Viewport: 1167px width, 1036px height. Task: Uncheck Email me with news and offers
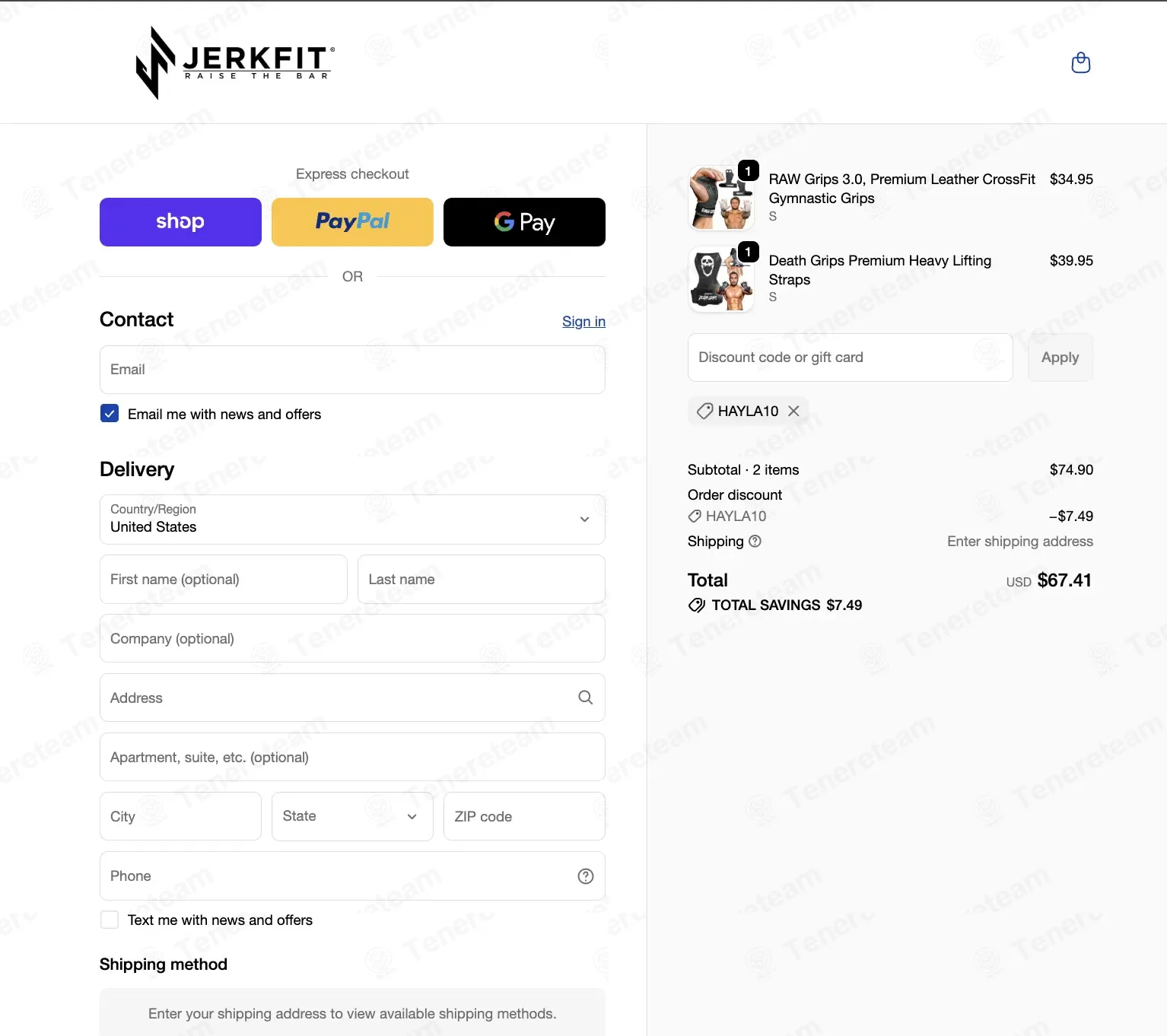click(110, 414)
